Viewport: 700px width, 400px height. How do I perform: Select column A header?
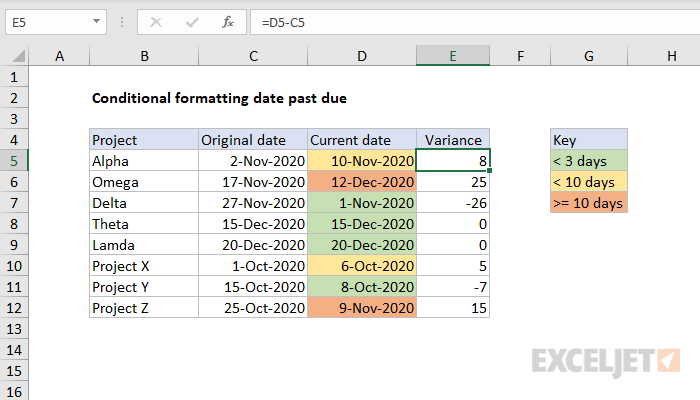pos(59,56)
